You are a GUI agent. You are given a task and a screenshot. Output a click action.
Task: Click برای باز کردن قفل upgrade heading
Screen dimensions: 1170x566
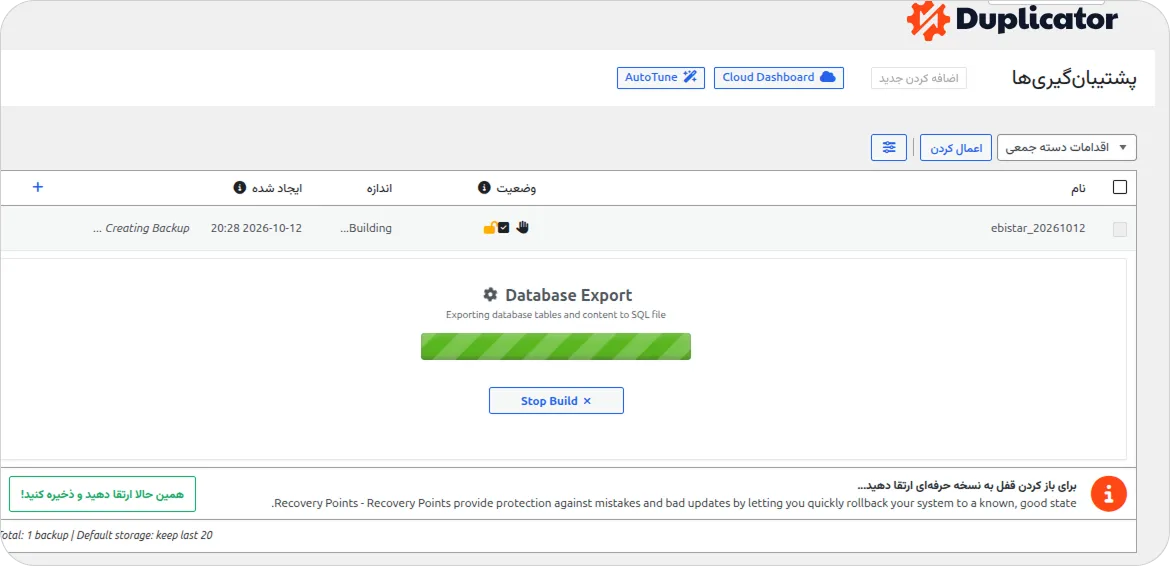[967, 485]
